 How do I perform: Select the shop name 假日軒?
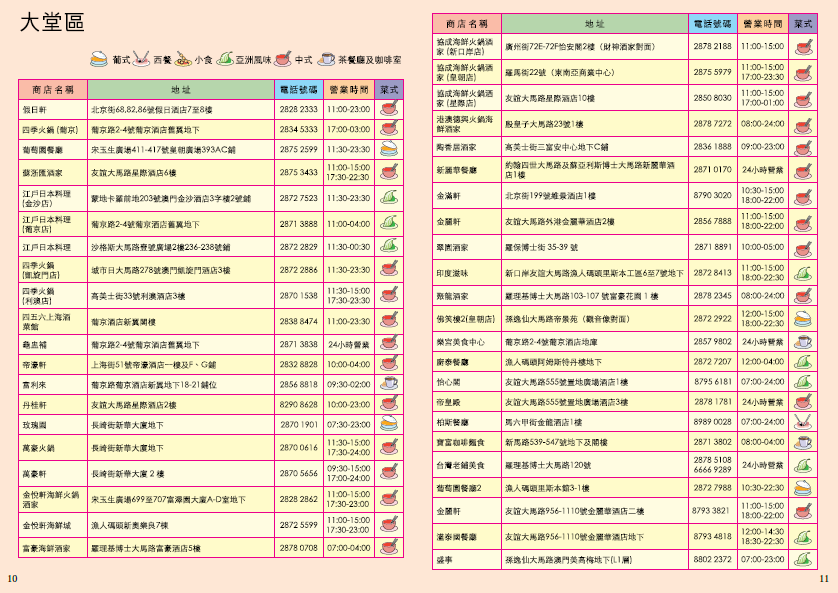click(35, 110)
